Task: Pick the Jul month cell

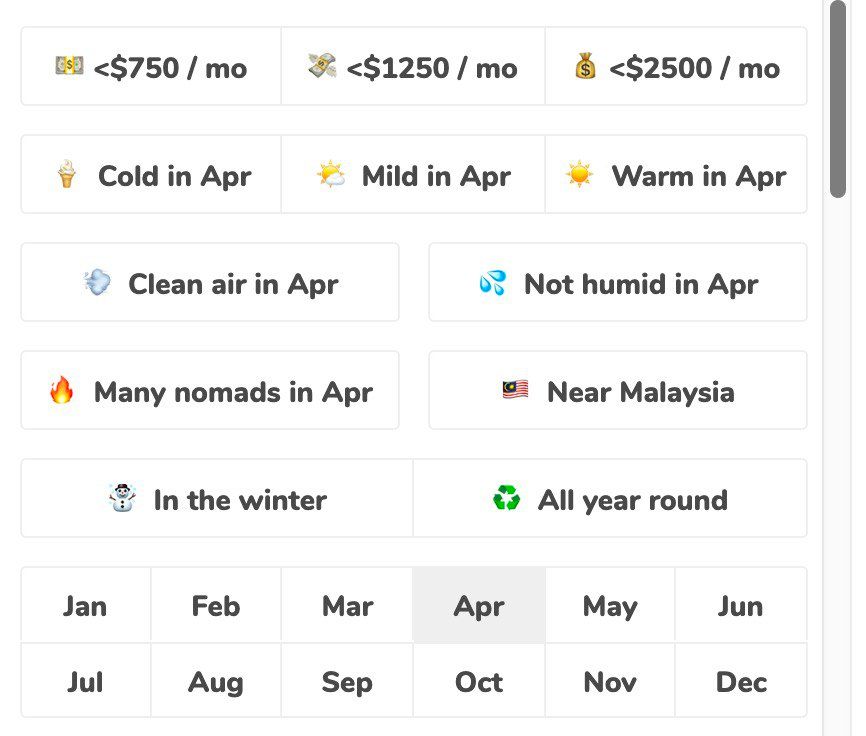Action: click(x=85, y=682)
